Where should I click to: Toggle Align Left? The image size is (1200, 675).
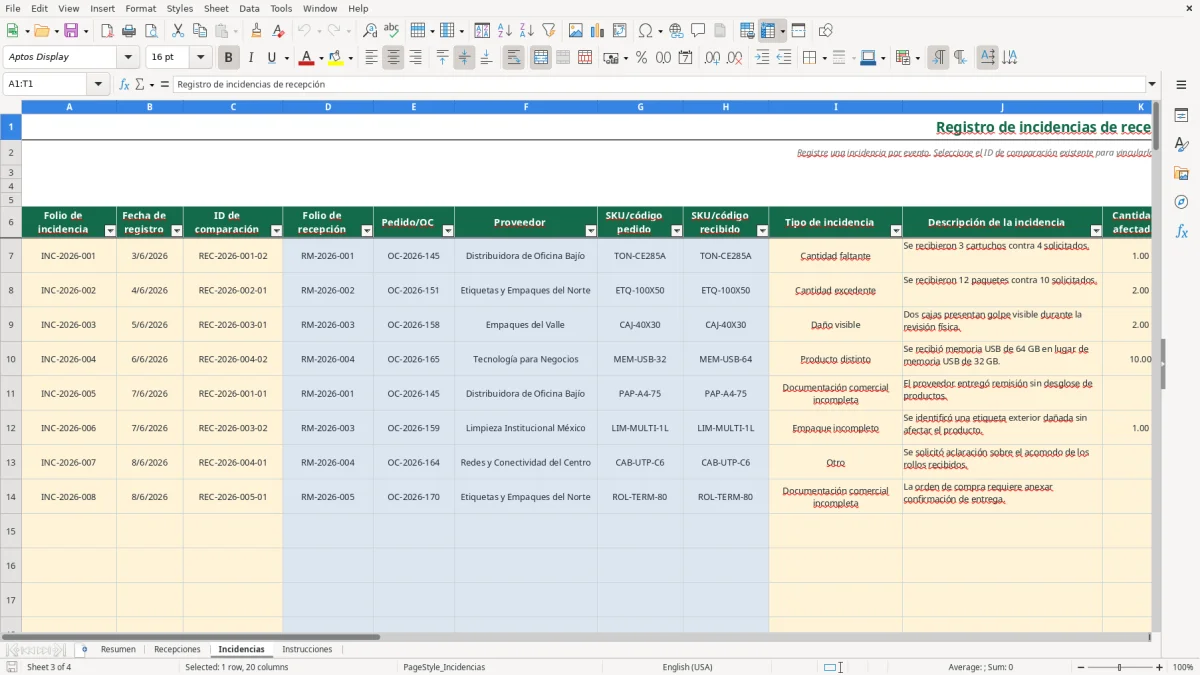point(371,58)
